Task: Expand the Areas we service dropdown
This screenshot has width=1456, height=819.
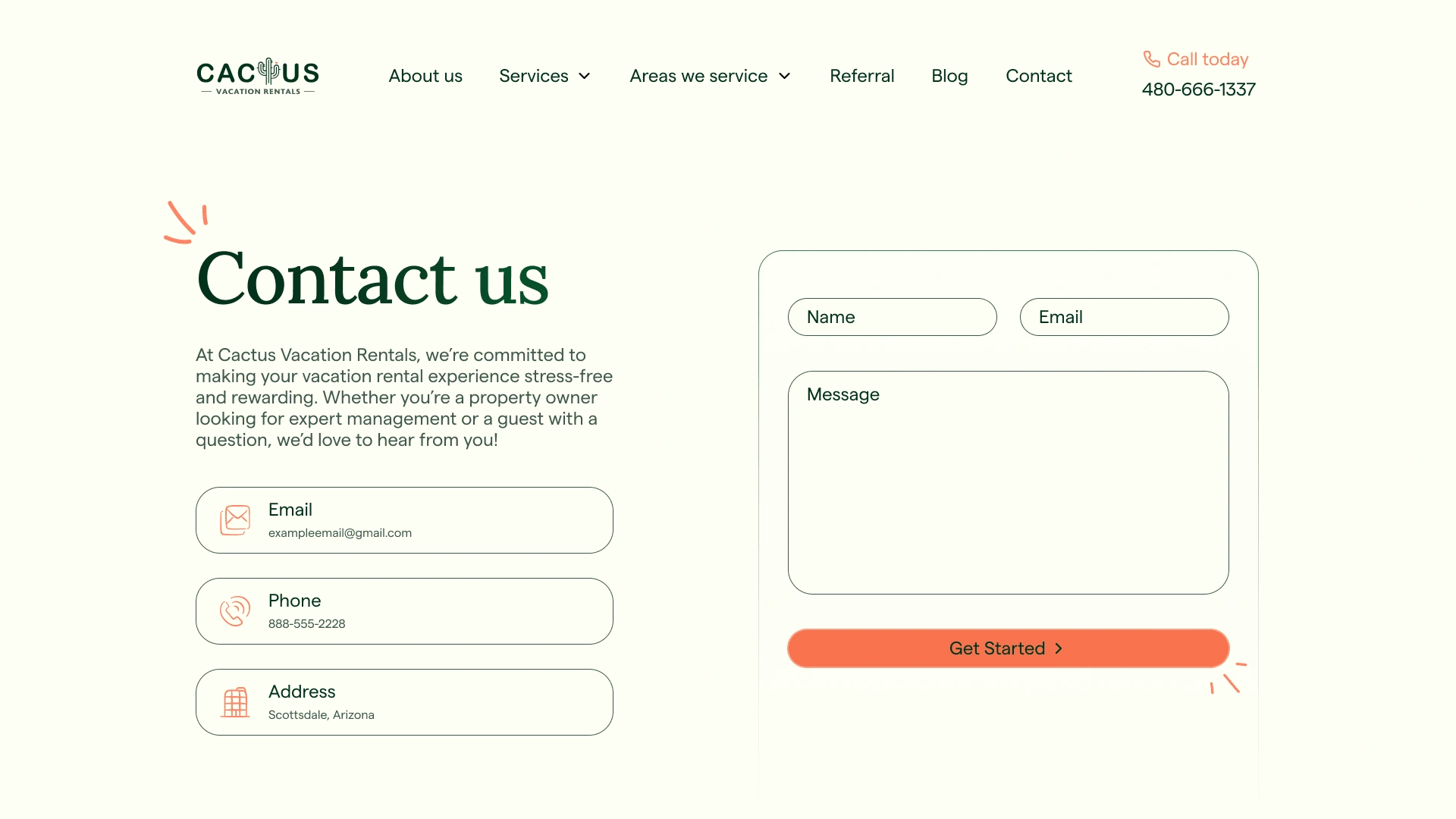Action: 711,75
